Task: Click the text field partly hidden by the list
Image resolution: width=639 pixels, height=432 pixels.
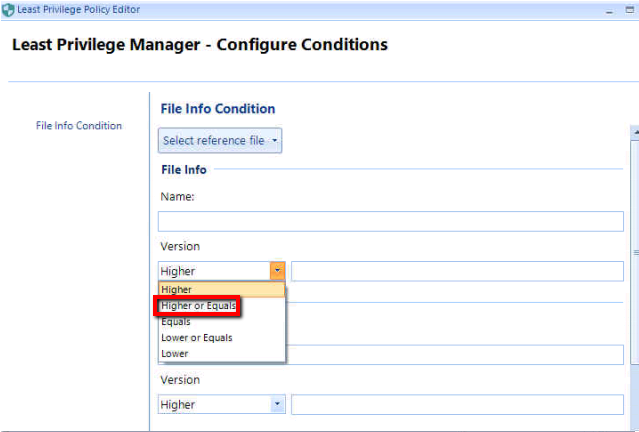Action: (455, 354)
